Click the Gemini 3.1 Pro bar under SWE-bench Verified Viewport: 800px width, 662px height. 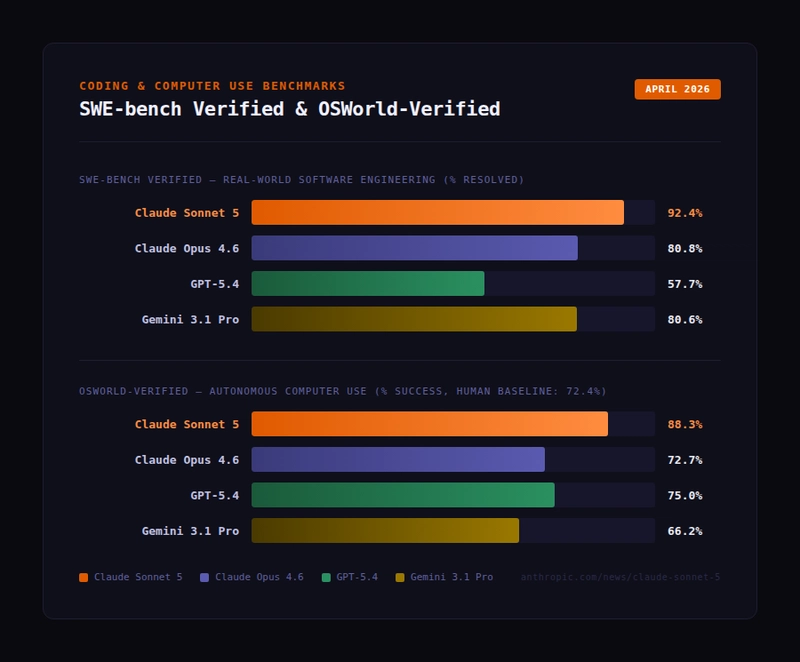click(x=414, y=319)
